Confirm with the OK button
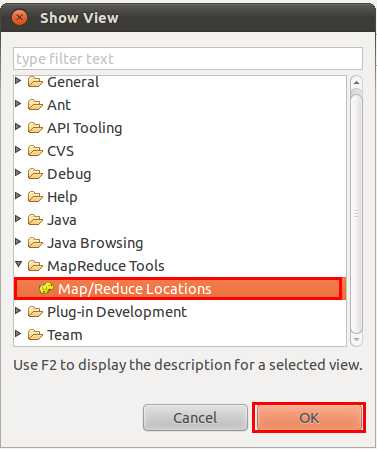Image resolution: width=377 pixels, height=449 pixels. coord(309,418)
